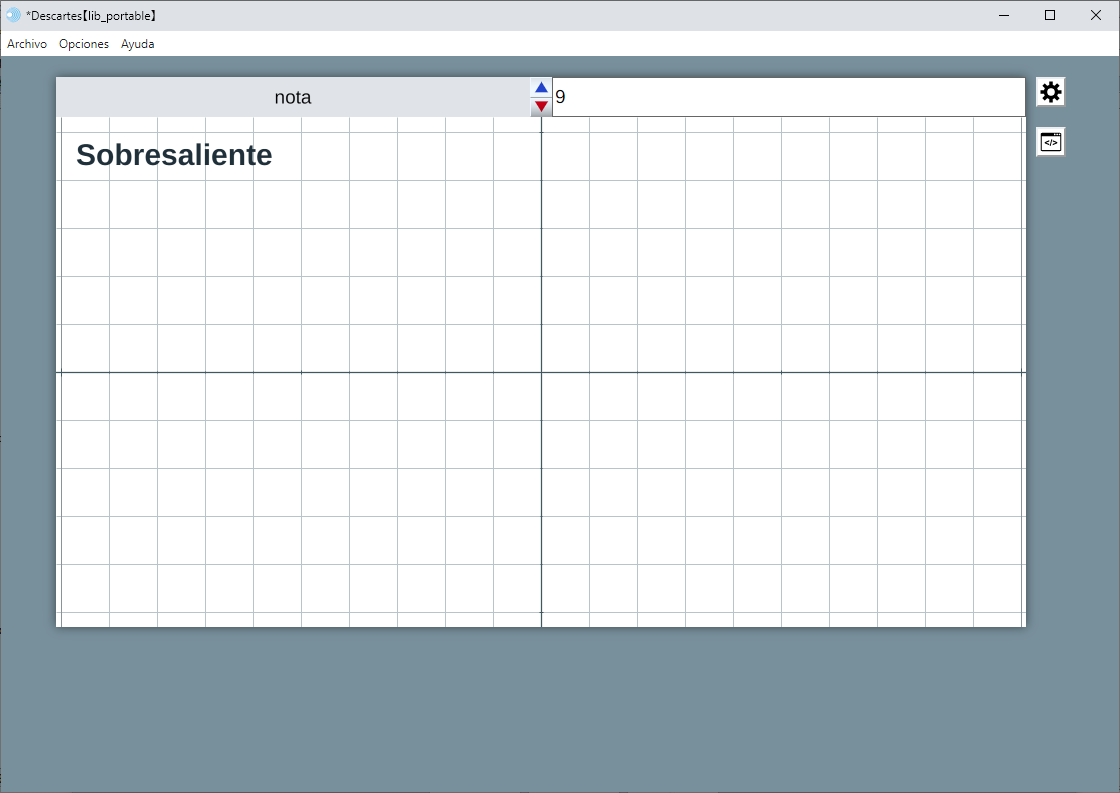Open the code view window icon
Image resolution: width=1120 pixels, height=793 pixels.
click(1050, 142)
